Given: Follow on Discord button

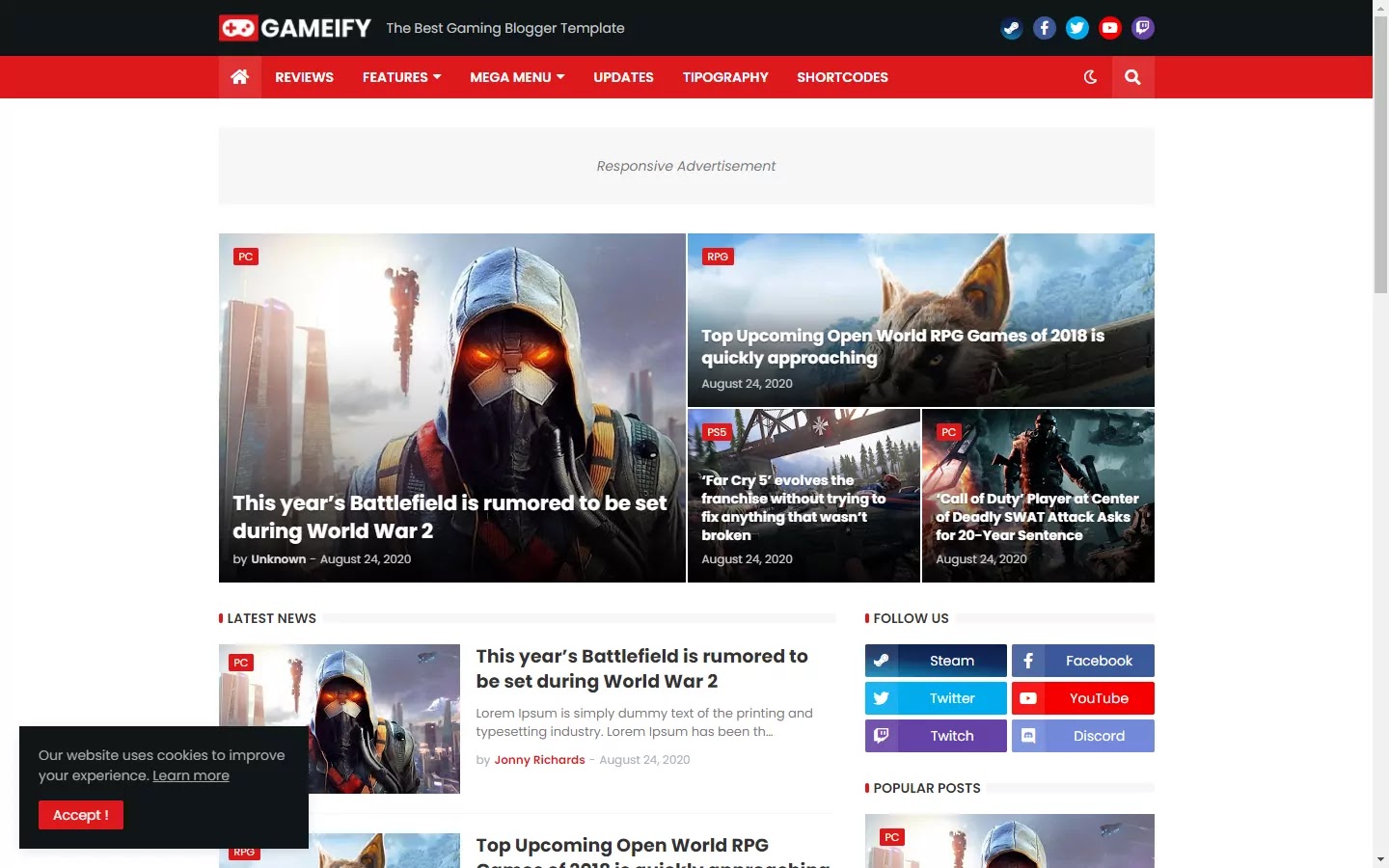Looking at the screenshot, I should click(x=1083, y=736).
